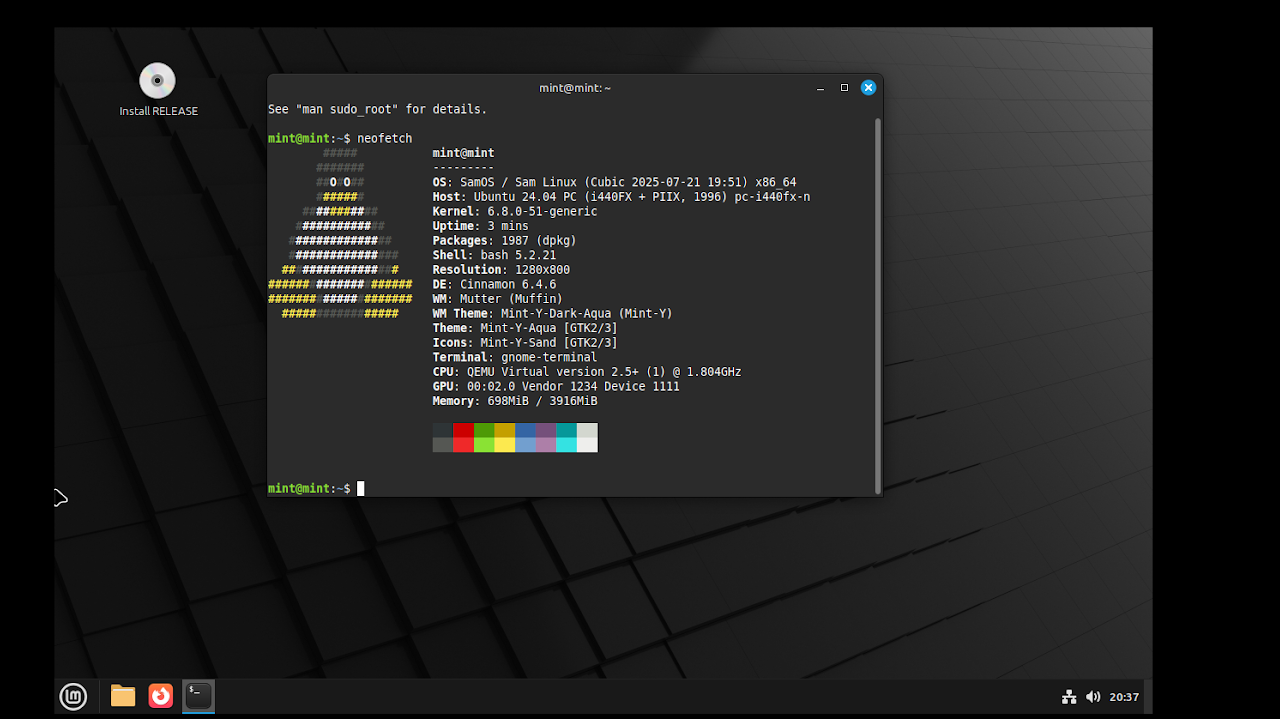Open the network connections tray icon
The height and width of the screenshot is (719, 1280).
[1068, 697]
